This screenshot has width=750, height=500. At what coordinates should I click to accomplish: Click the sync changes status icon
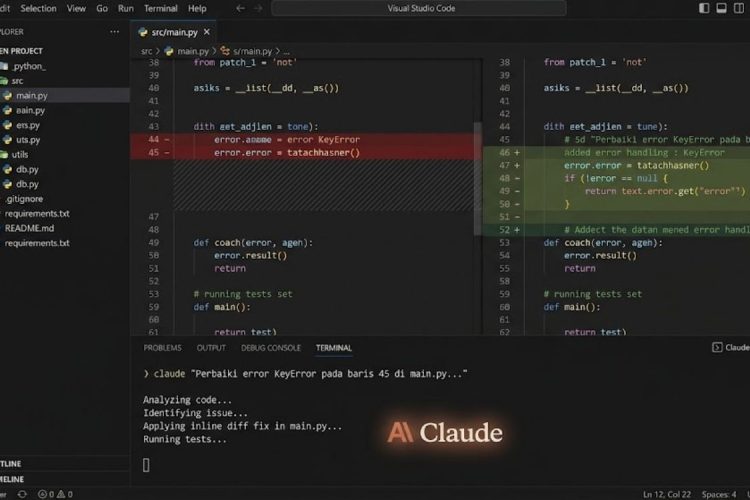tap(22, 494)
